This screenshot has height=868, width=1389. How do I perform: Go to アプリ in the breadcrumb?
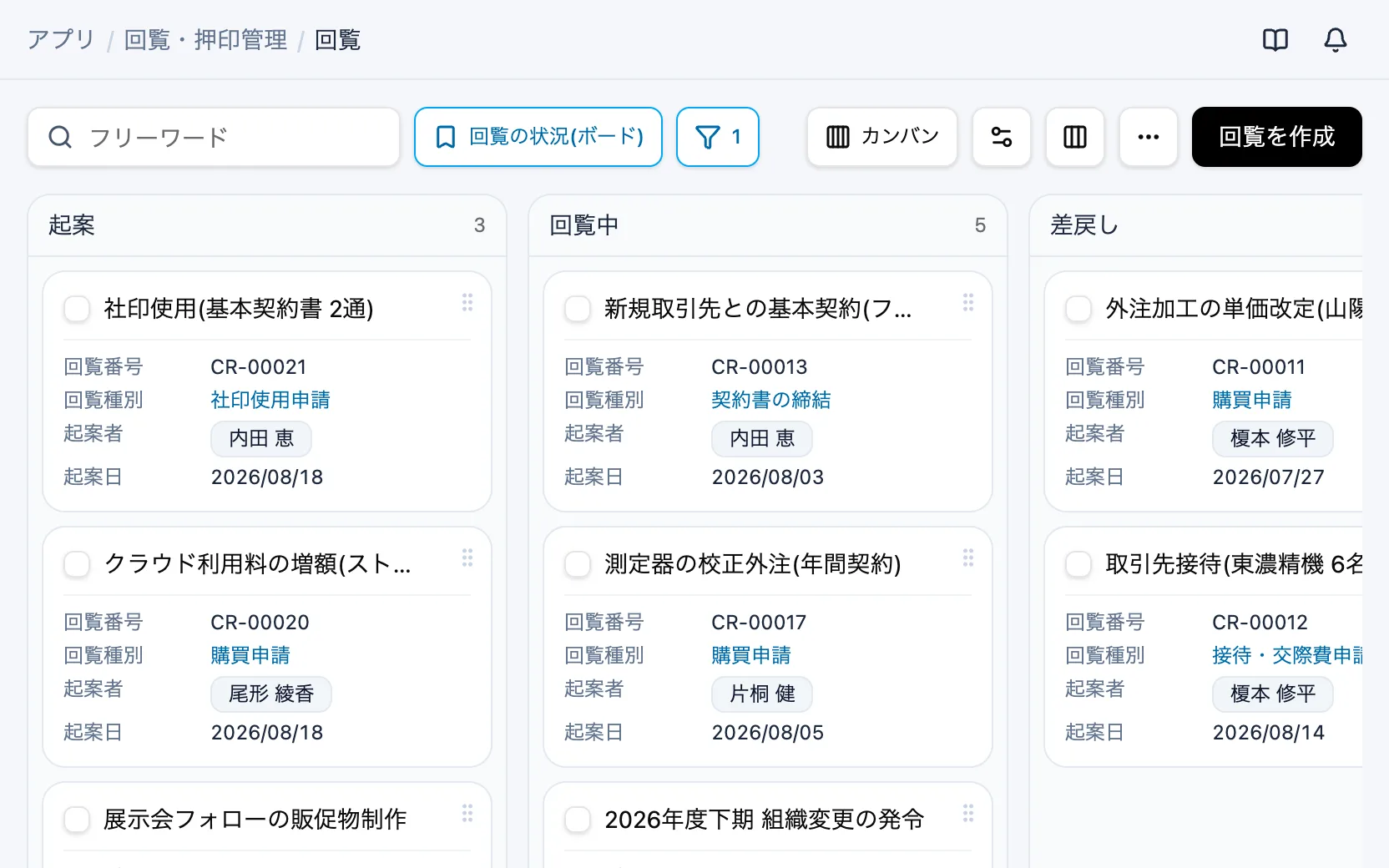pyautogui.click(x=61, y=40)
